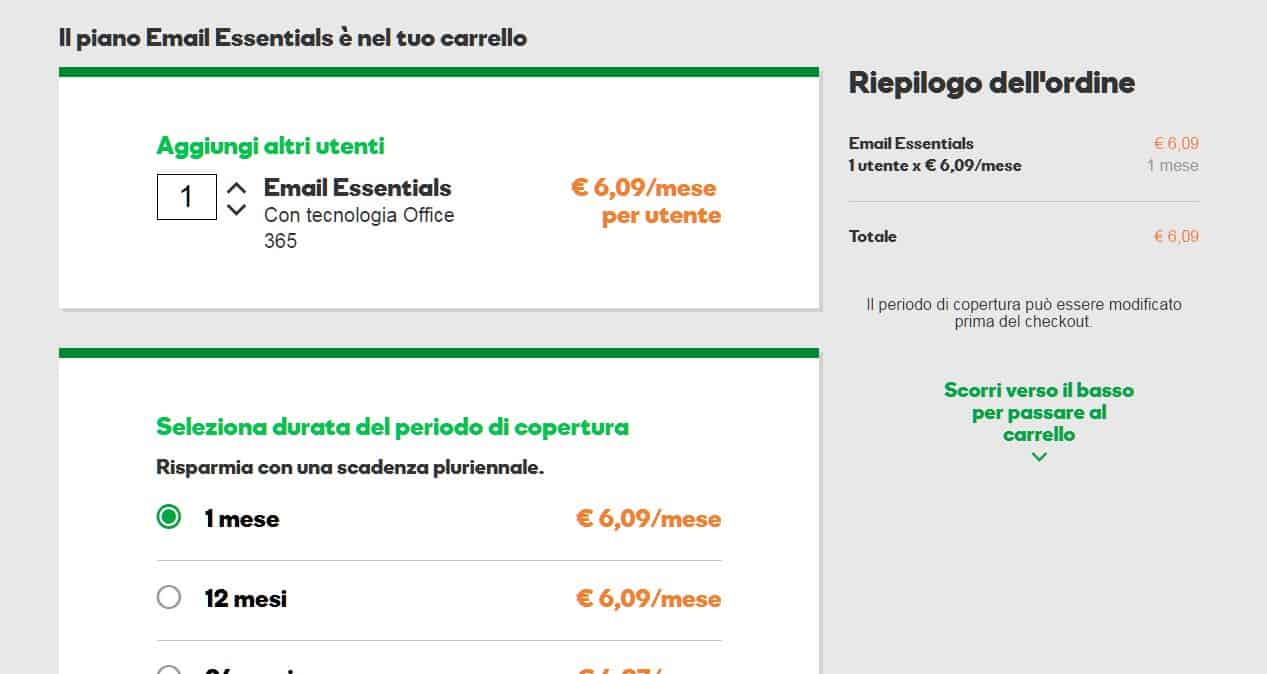The height and width of the screenshot is (674, 1267).
Task: Click the '€ 6,09' total amount
Action: point(1176,236)
